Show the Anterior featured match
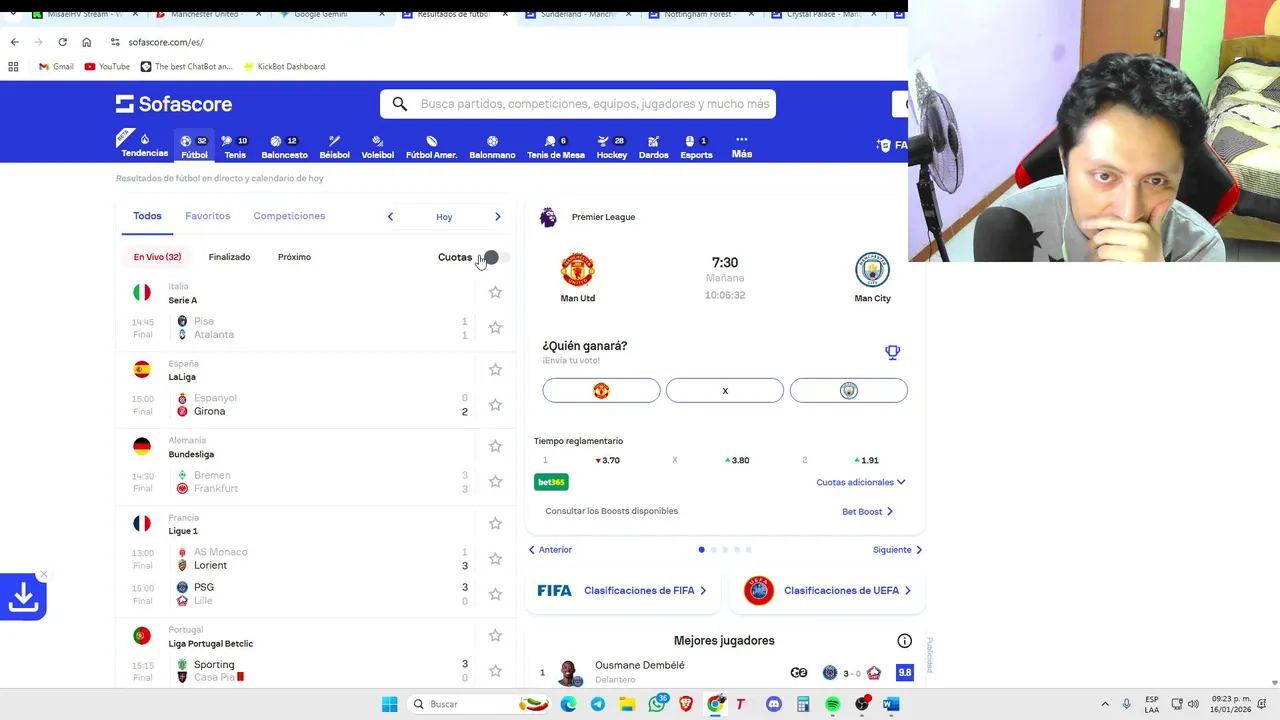This screenshot has height=720, width=1280. click(550, 550)
